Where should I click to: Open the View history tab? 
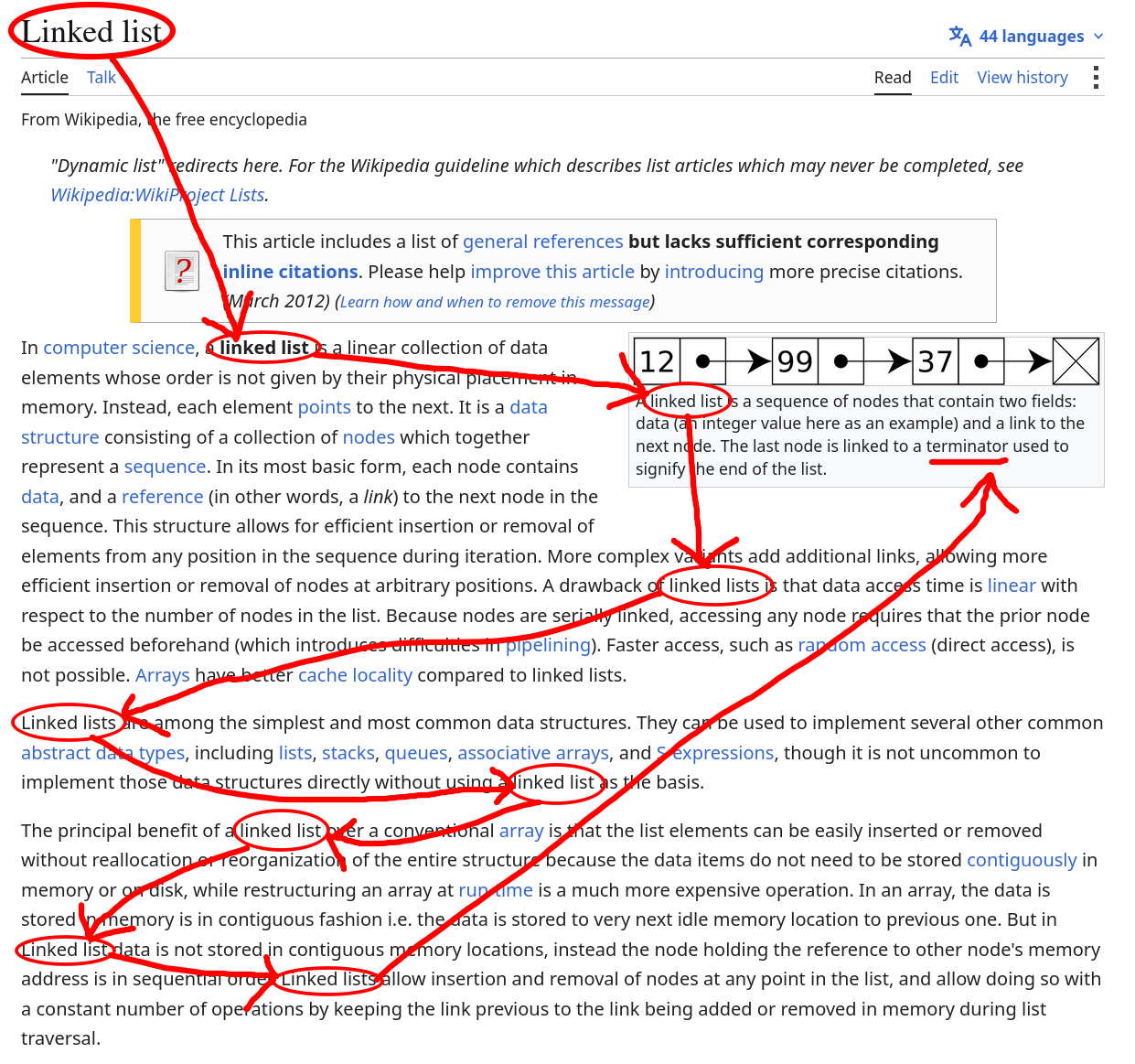(x=1023, y=78)
